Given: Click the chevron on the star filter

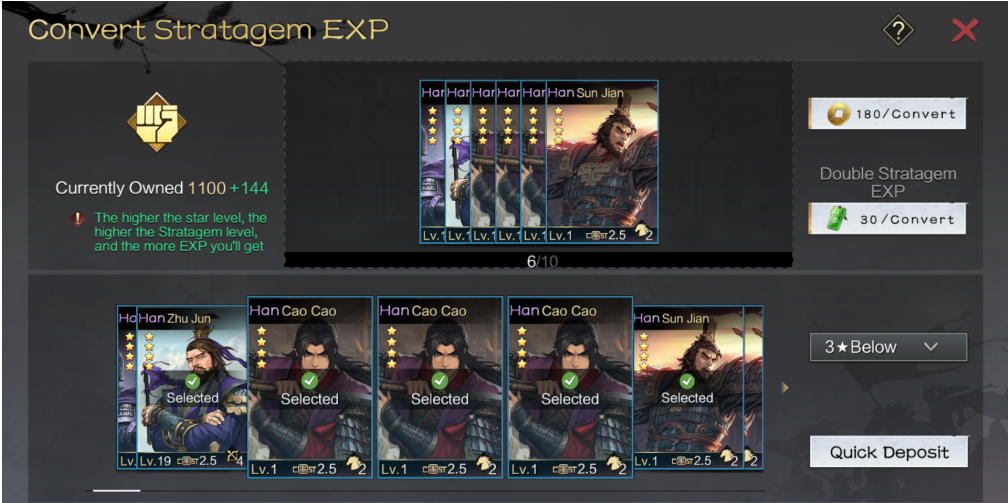Looking at the screenshot, I should 930,347.
